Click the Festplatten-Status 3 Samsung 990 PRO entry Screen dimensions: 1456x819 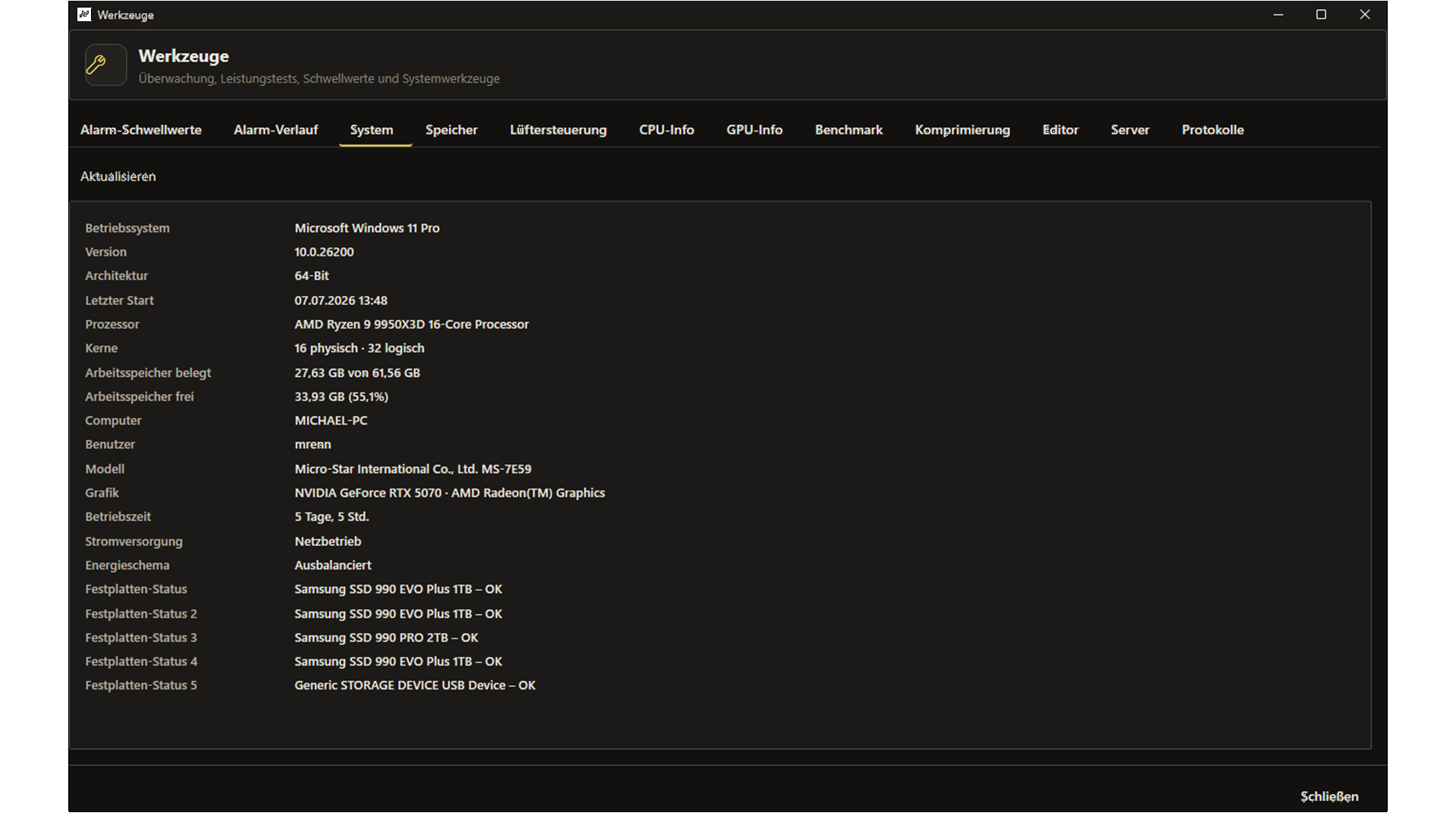[x=386, y=638]
